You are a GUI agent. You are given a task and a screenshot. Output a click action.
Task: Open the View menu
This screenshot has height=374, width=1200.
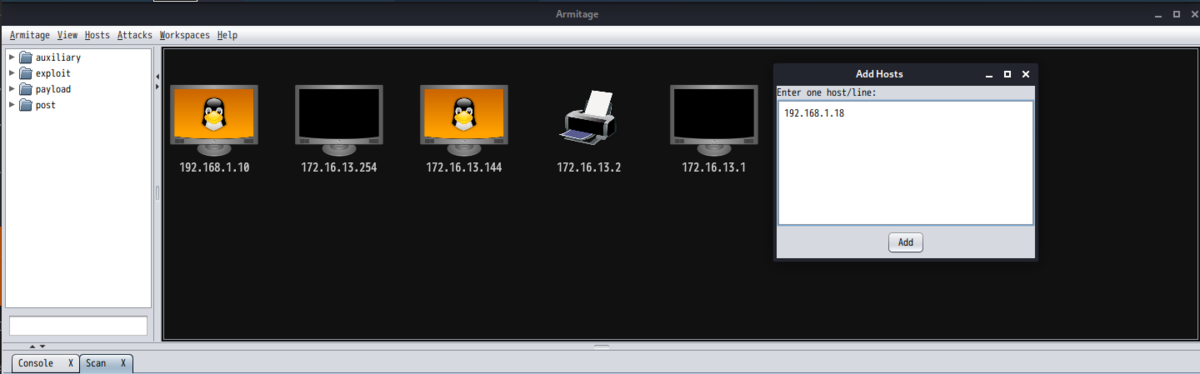67,35
